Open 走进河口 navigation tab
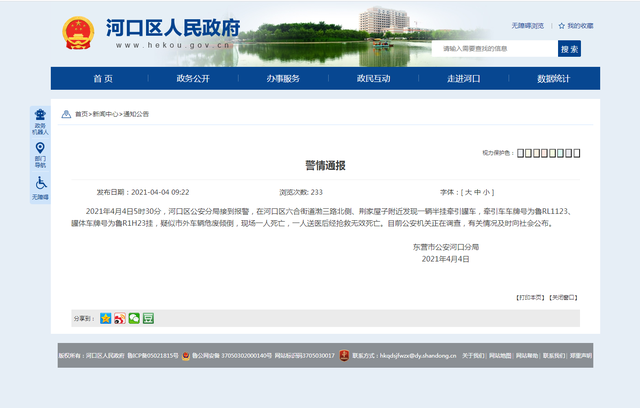The width and height of the screenshot is (640, 408). click(464, 78)
